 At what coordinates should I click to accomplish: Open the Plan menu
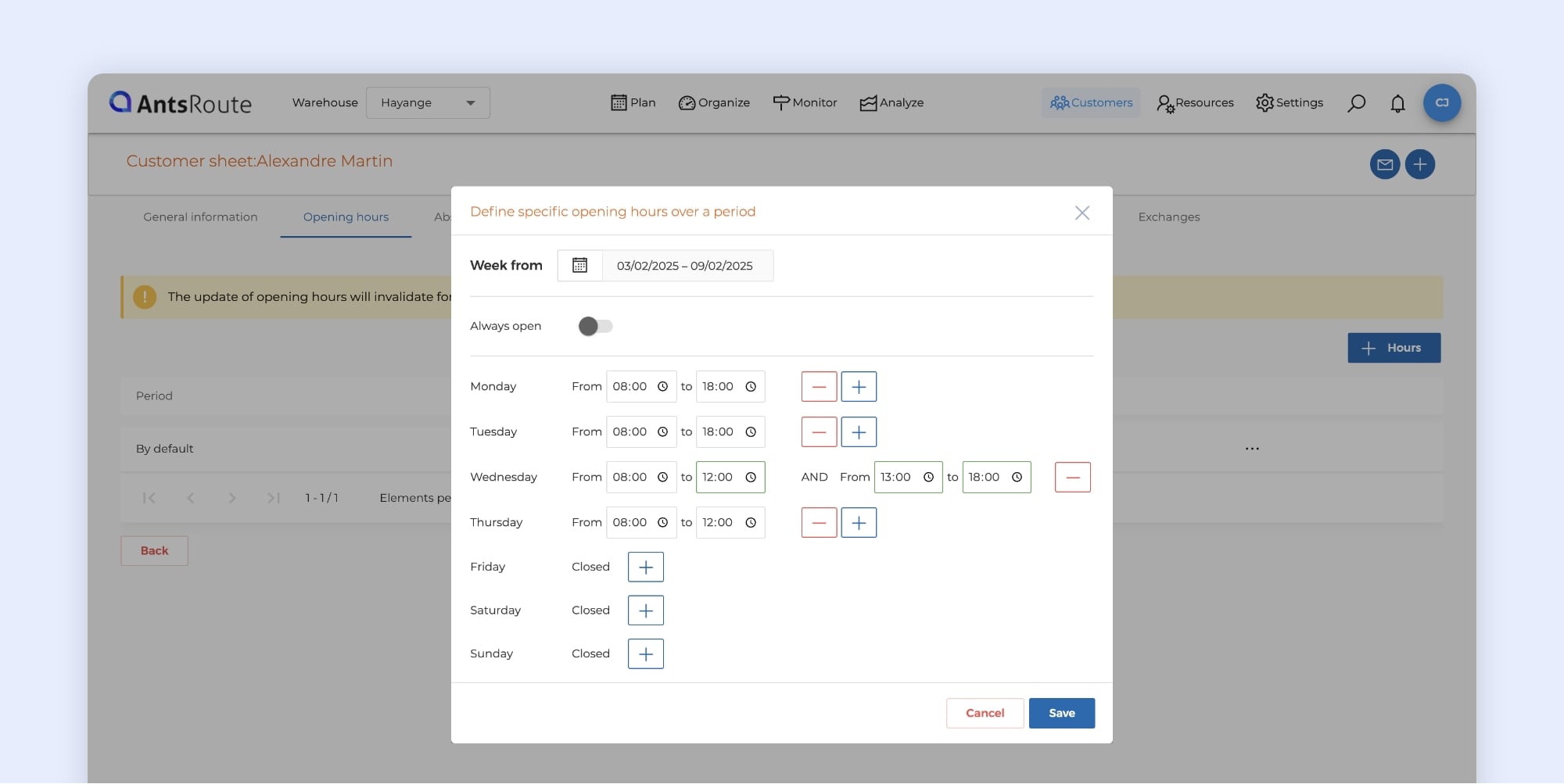click(633, 103)
